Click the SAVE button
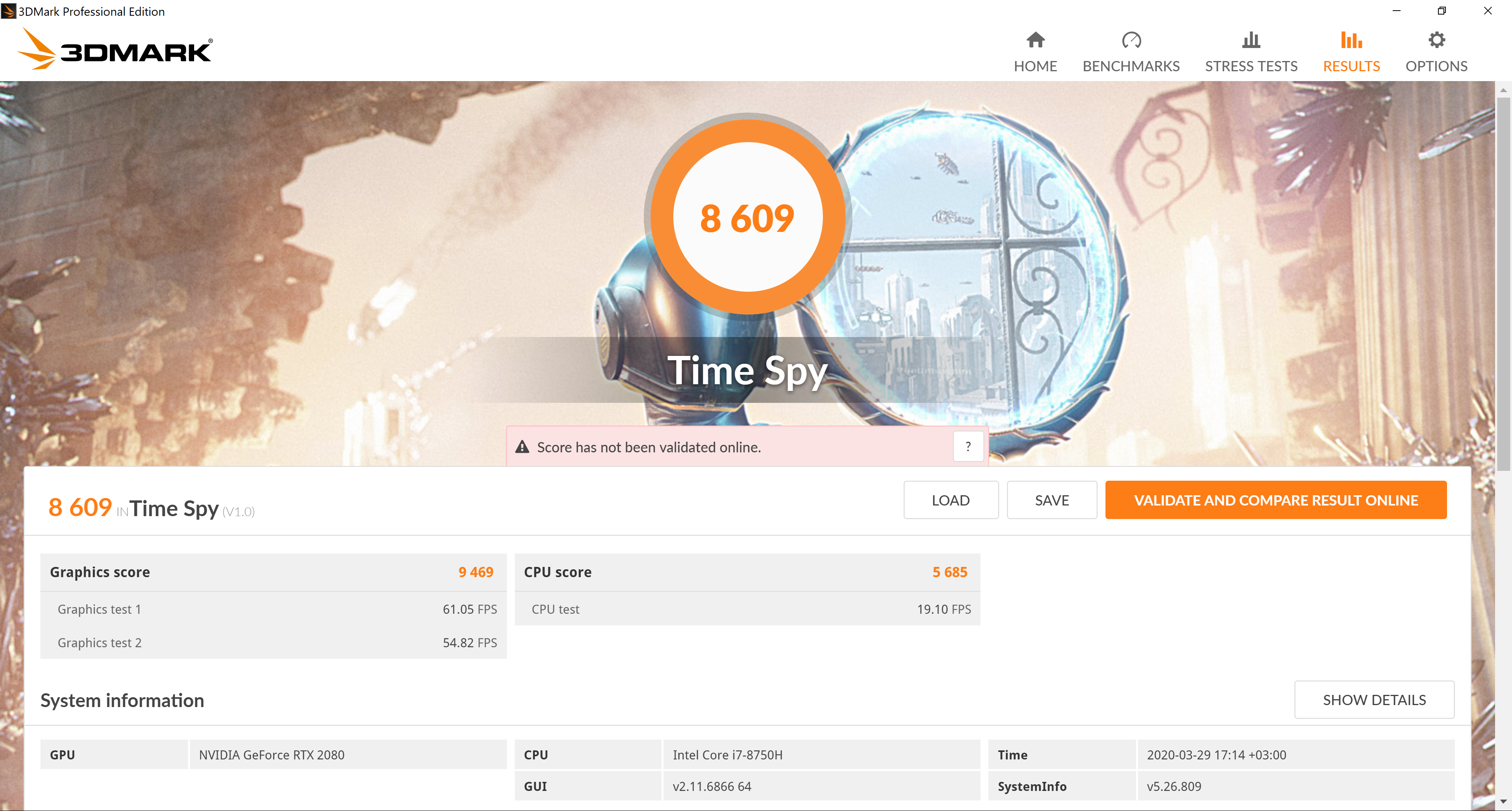Viewport: 1512px width, 811px height. click(x=1052, y=500)
